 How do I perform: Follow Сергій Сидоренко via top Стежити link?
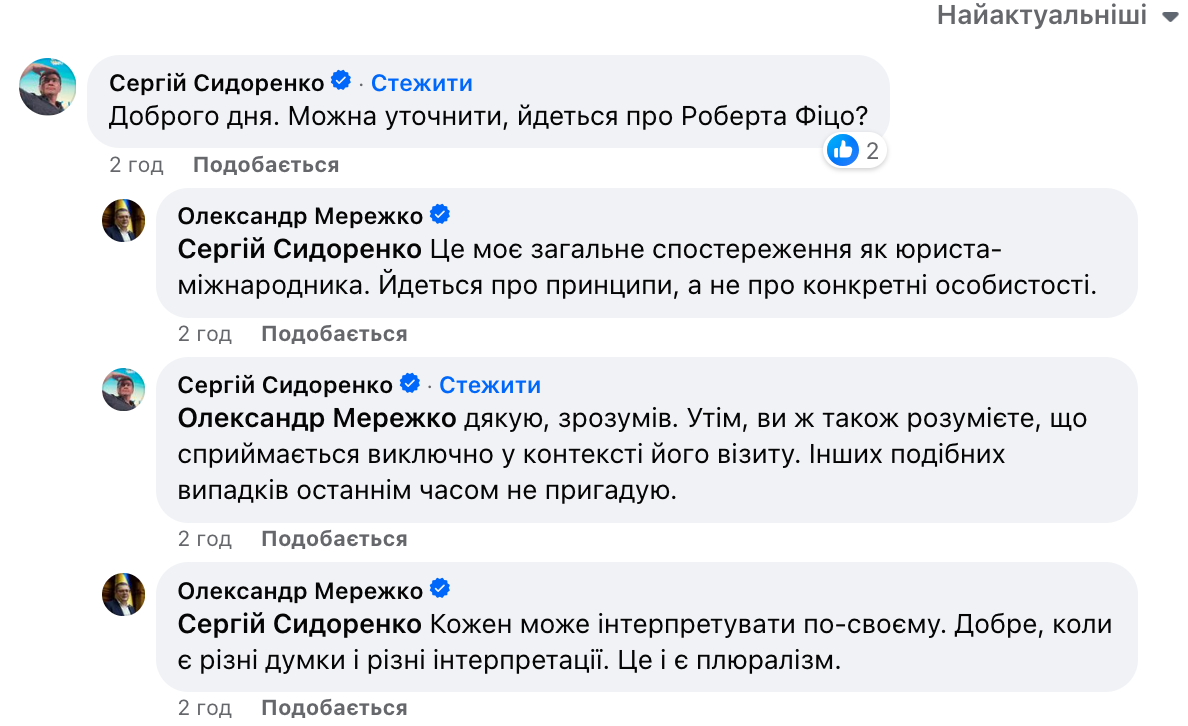[x=422, y=83]
